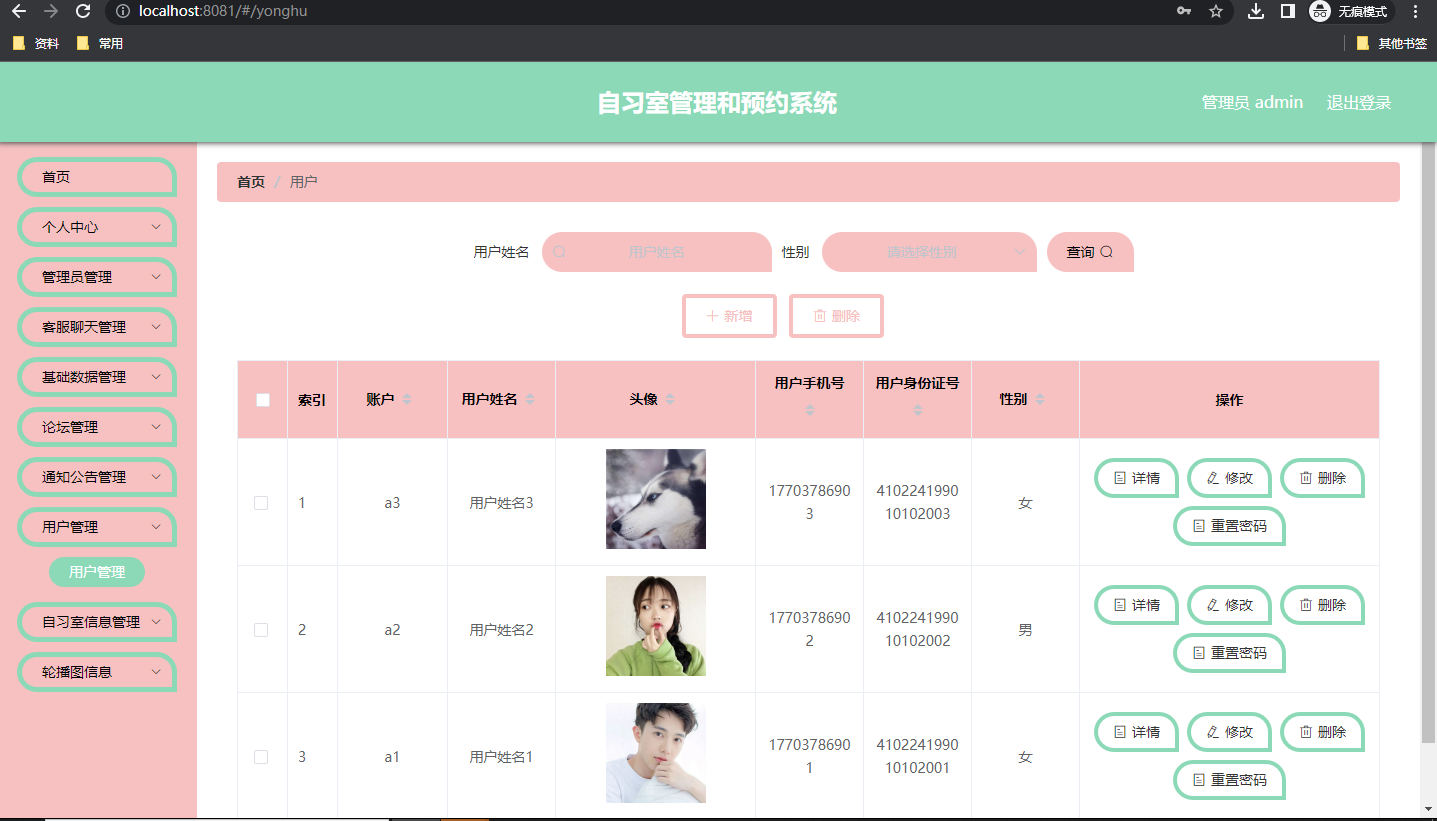Bookmark this page with the star icon
The height and width of the screenshot is (821, 1437).
tap(1216, 11)
